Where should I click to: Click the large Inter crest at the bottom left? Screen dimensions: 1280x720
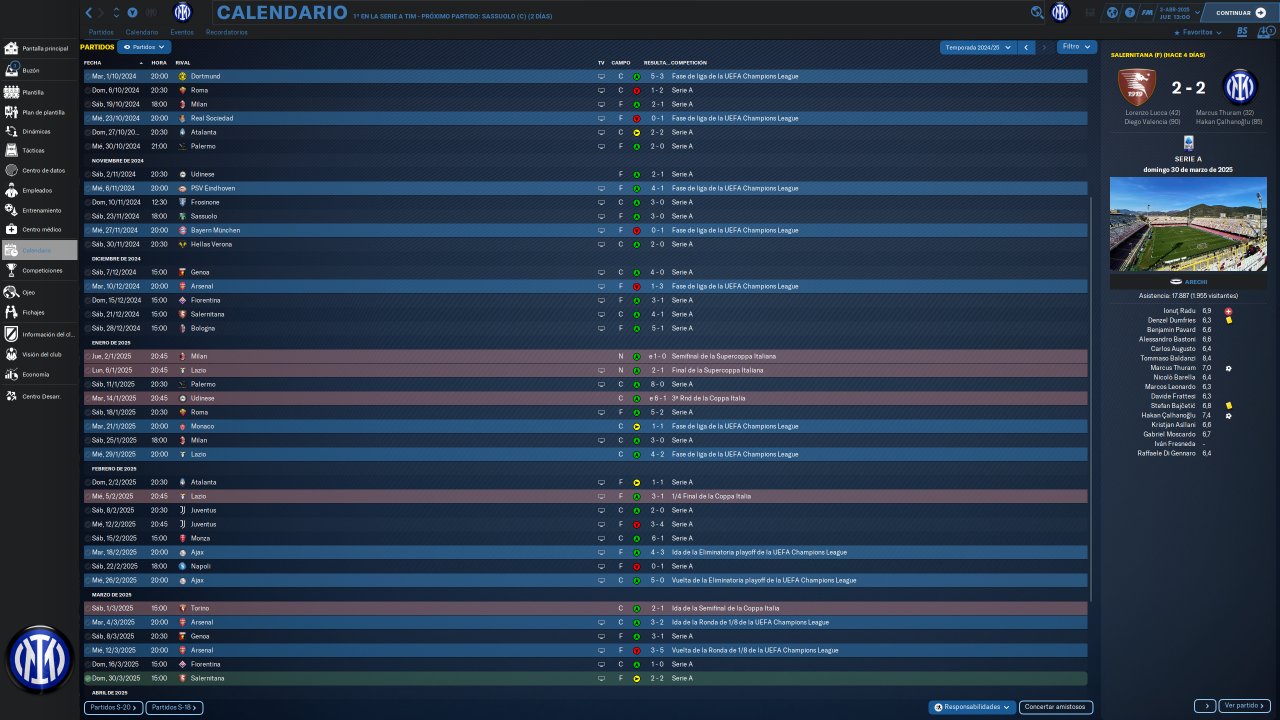39,660
